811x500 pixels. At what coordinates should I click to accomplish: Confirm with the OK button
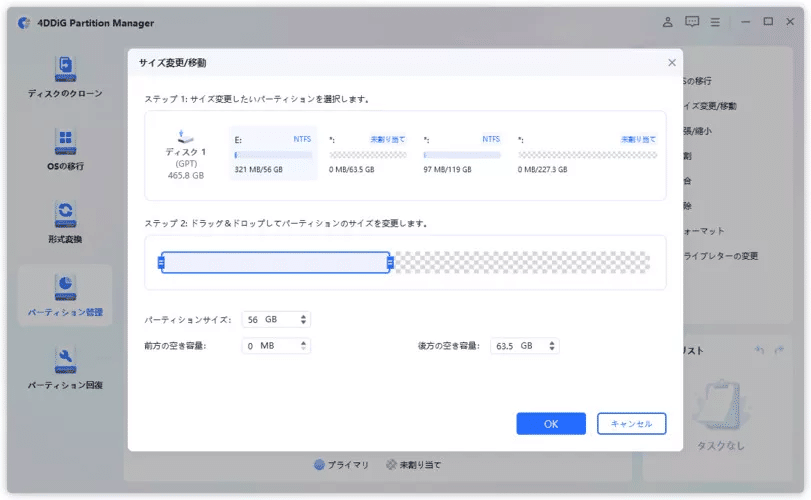(x=551, y=423)
